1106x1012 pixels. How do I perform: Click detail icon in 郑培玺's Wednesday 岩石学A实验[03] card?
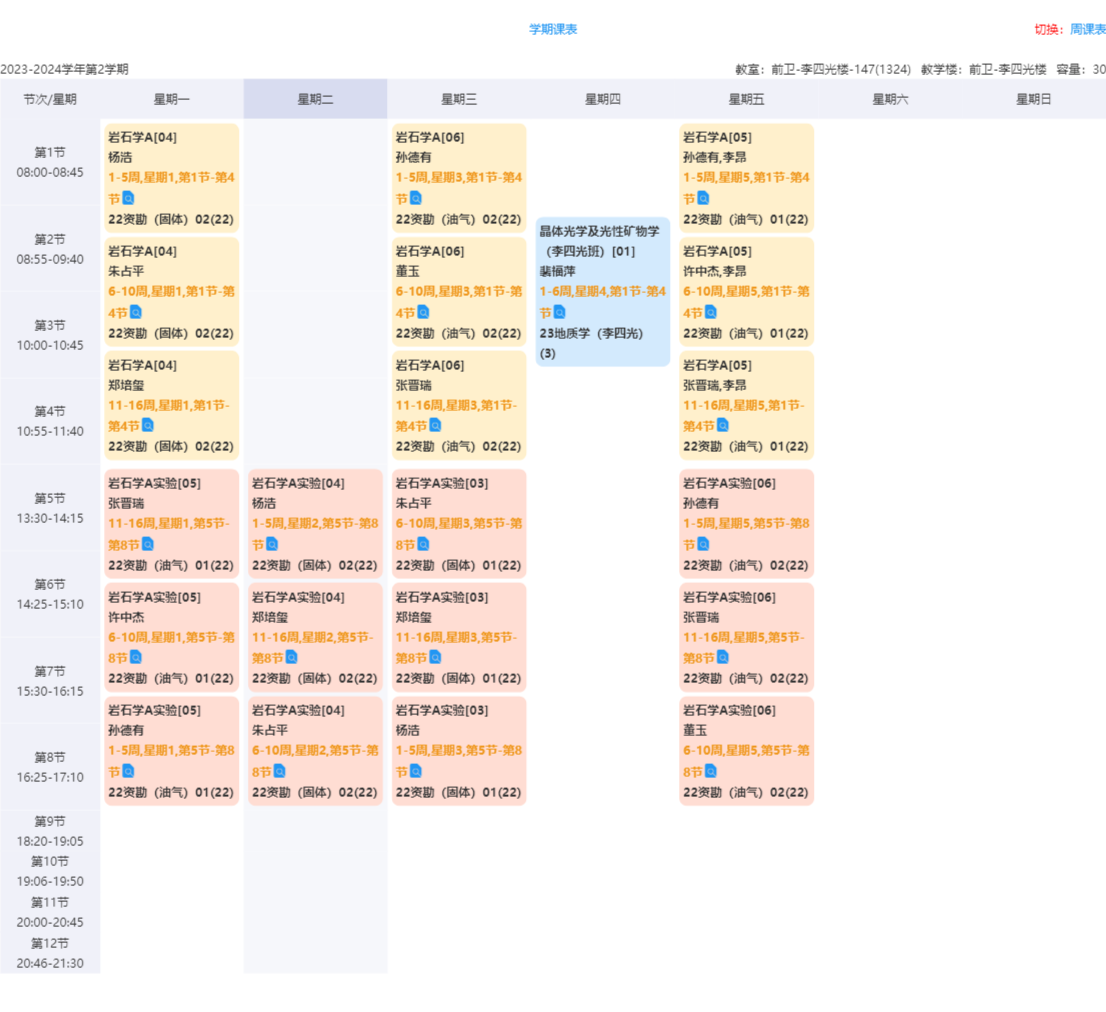click(x=435, y=657)
